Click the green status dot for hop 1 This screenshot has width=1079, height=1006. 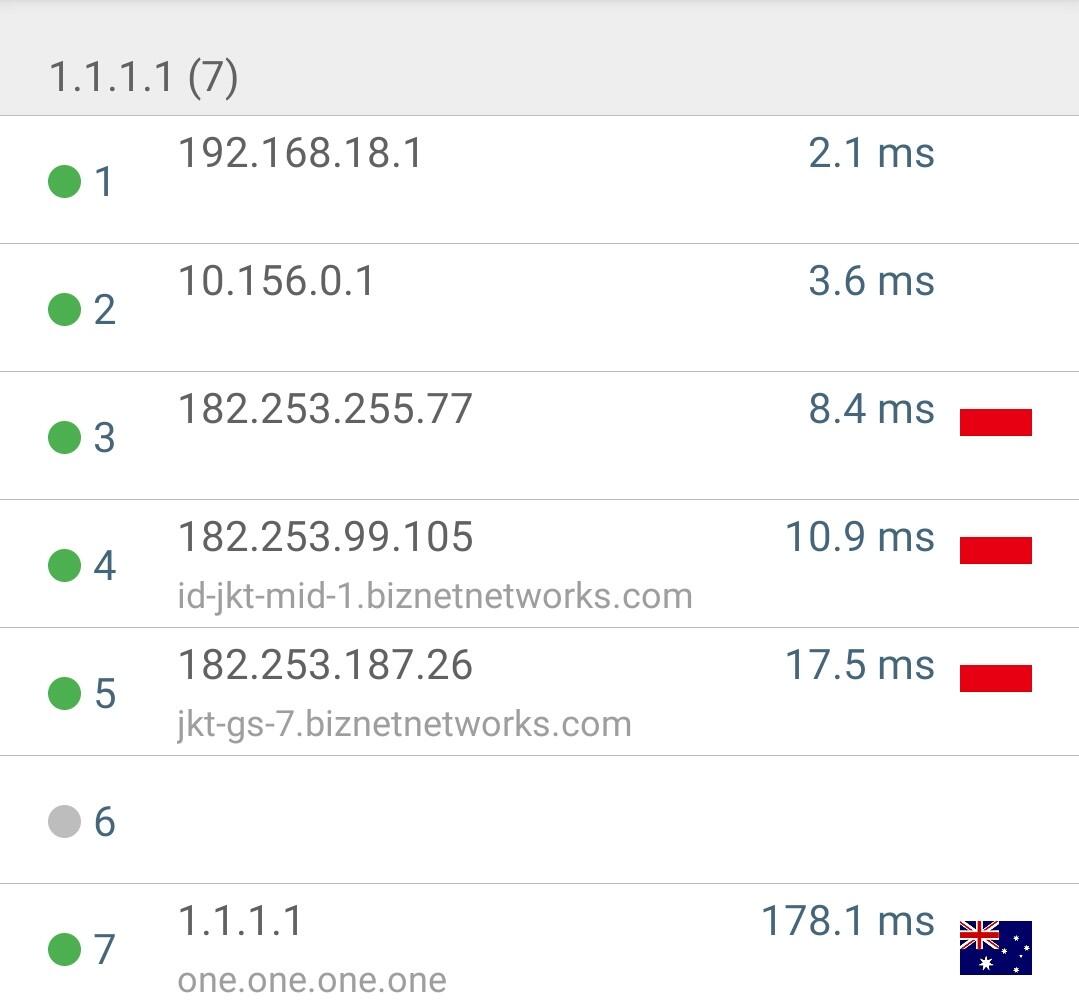point(64,182)
